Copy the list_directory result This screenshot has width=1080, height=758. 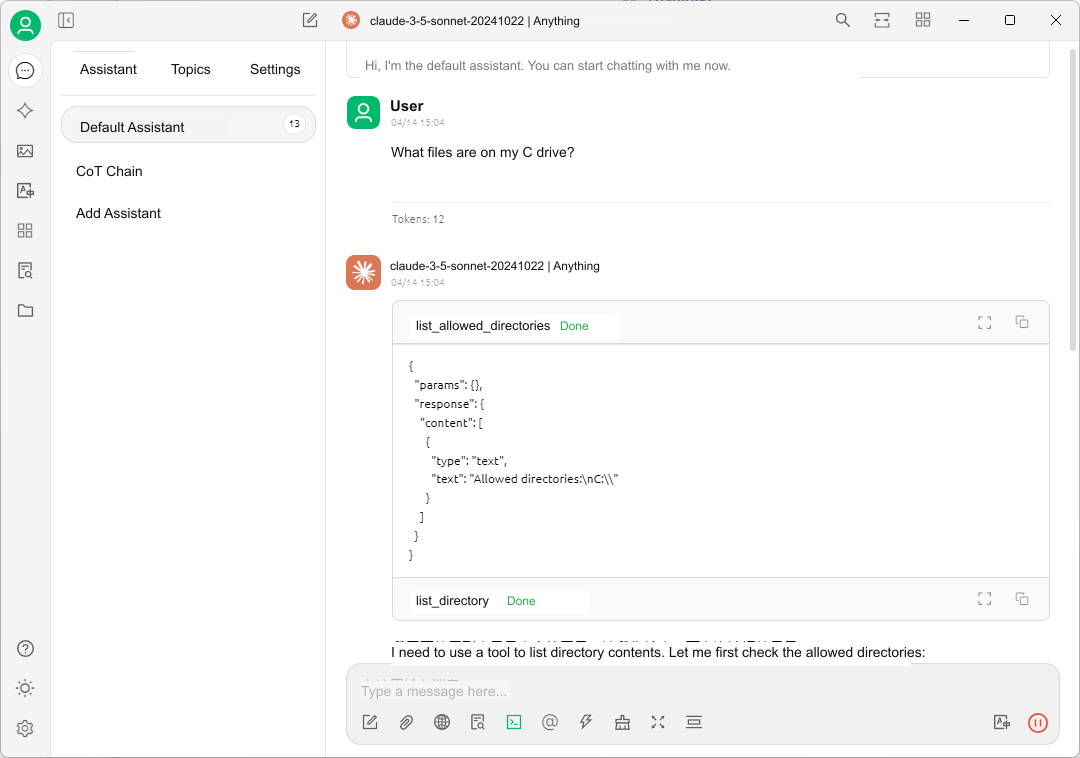click(1022, 599)
